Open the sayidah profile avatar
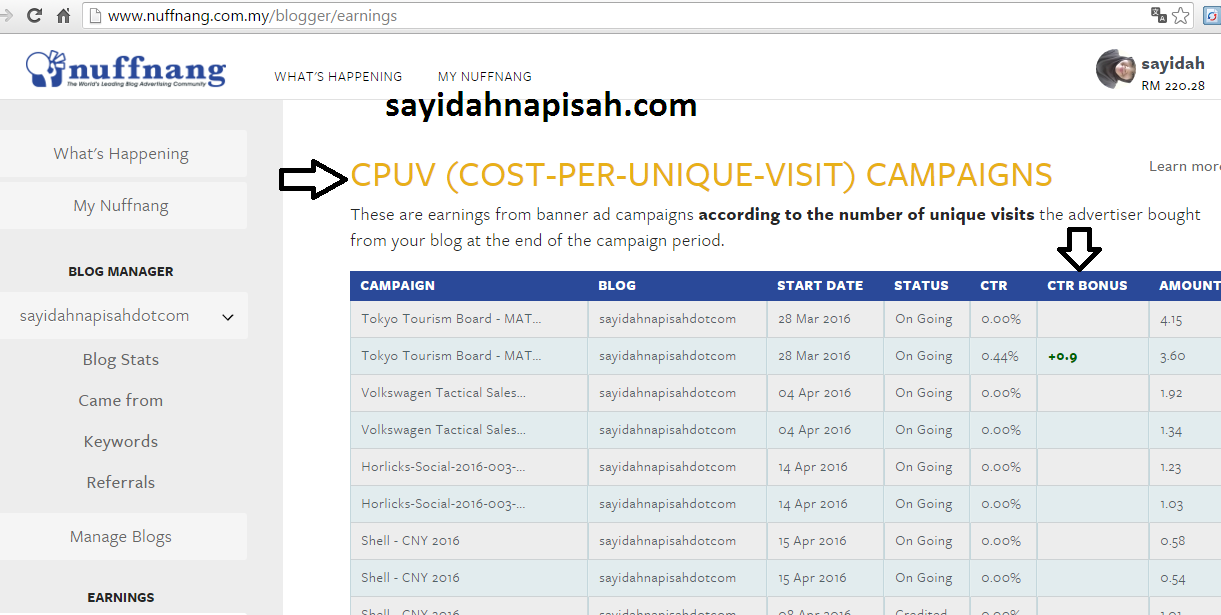The image size is (1221, 615). (1115, 68)
